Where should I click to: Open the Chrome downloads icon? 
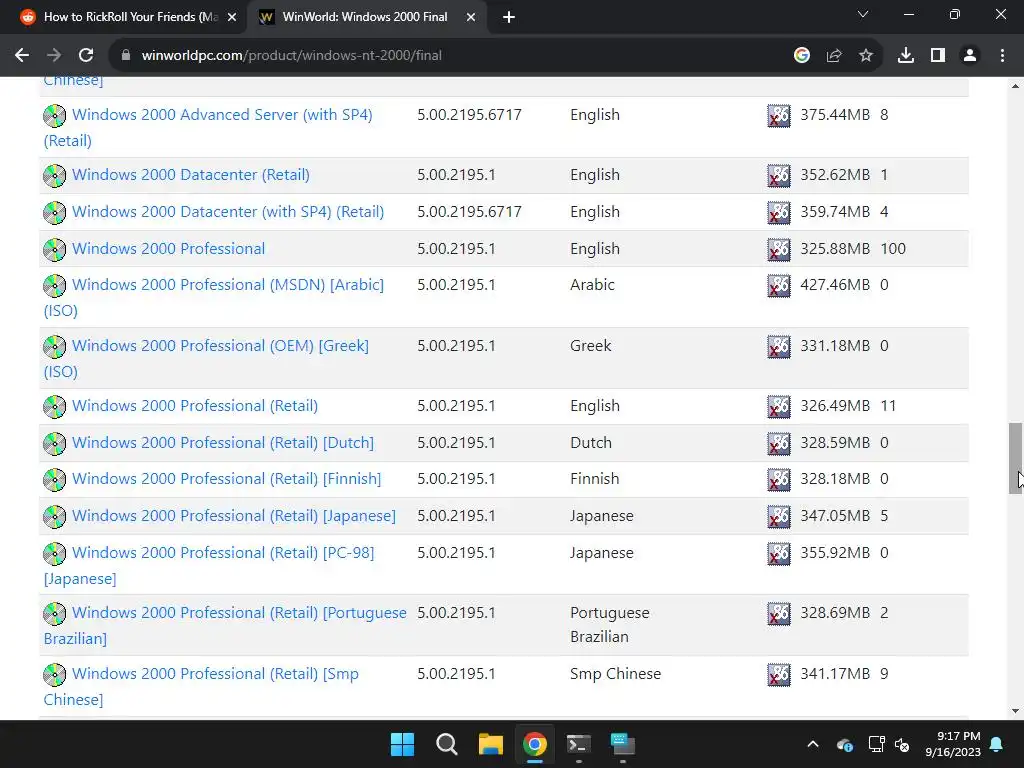click(906, 56)
